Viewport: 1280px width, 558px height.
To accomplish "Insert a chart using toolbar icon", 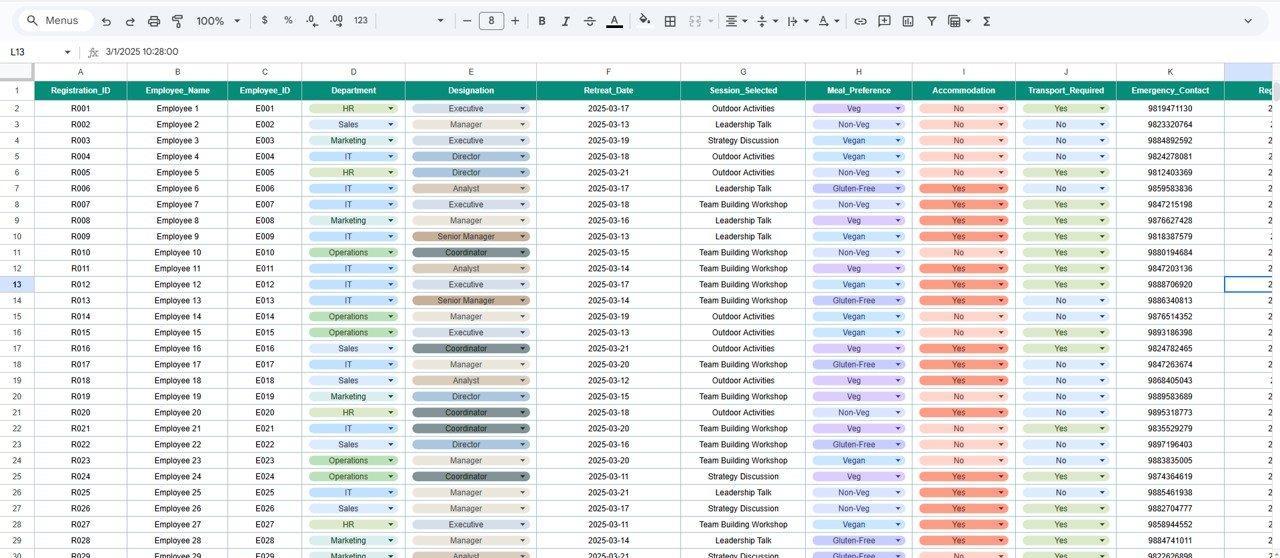I will pyautogui.click(x=908, y=21).
